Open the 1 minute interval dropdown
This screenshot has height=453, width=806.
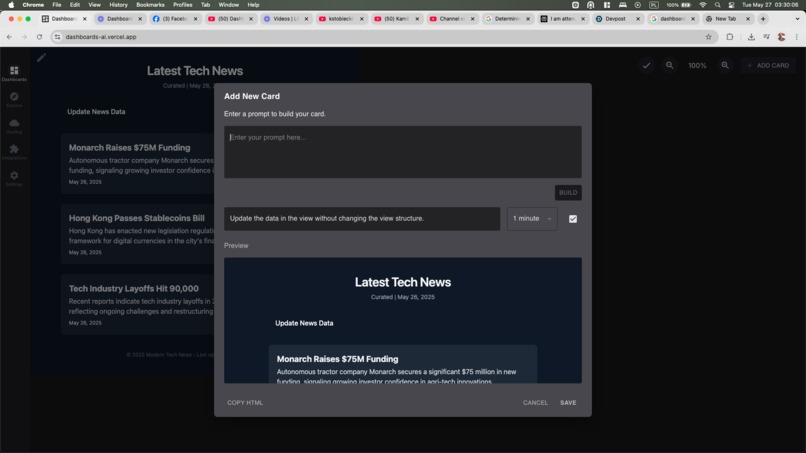532,219
